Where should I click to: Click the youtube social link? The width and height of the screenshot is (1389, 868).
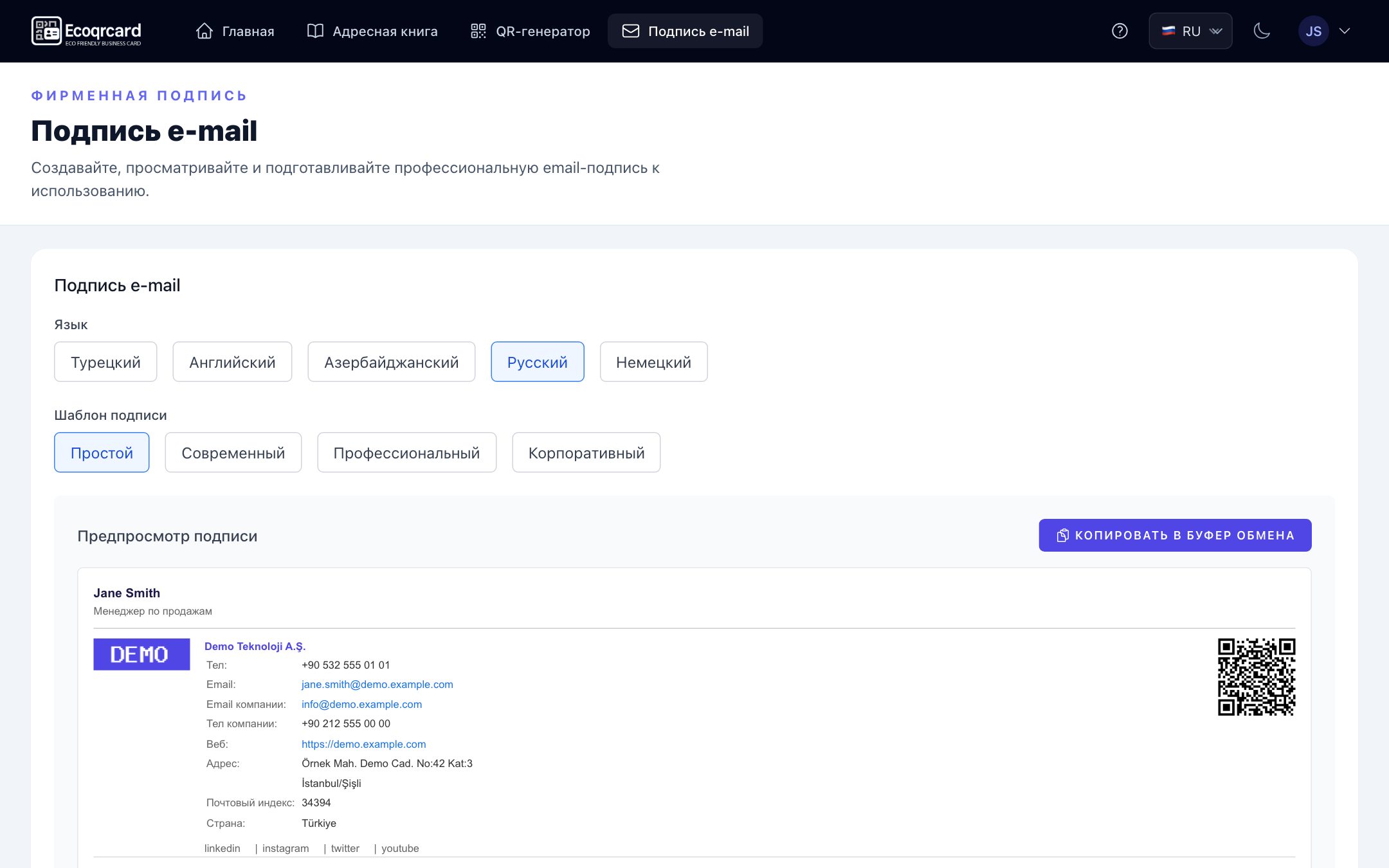click(400, 848)
